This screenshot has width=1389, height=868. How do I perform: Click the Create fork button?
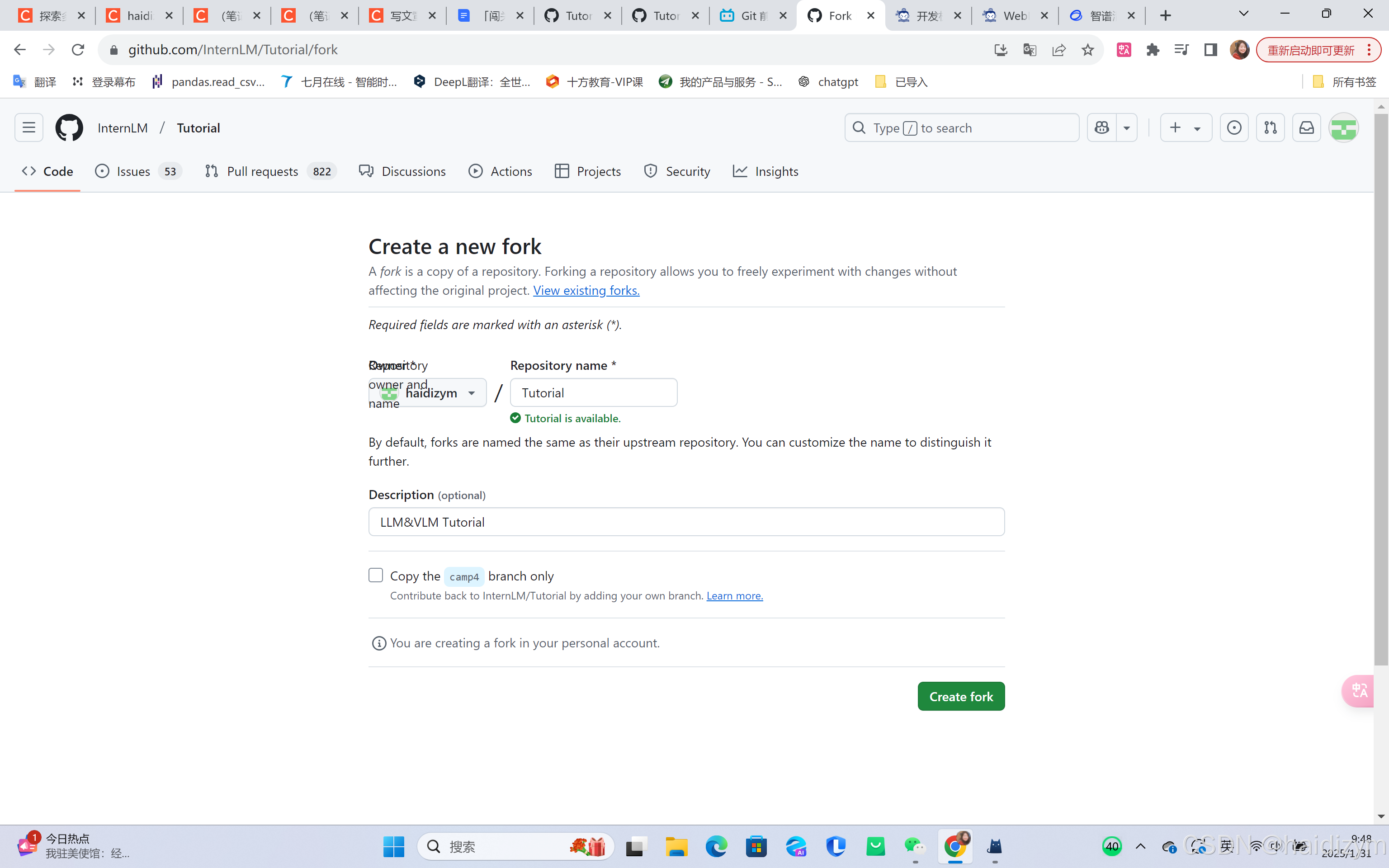[961, 696]
